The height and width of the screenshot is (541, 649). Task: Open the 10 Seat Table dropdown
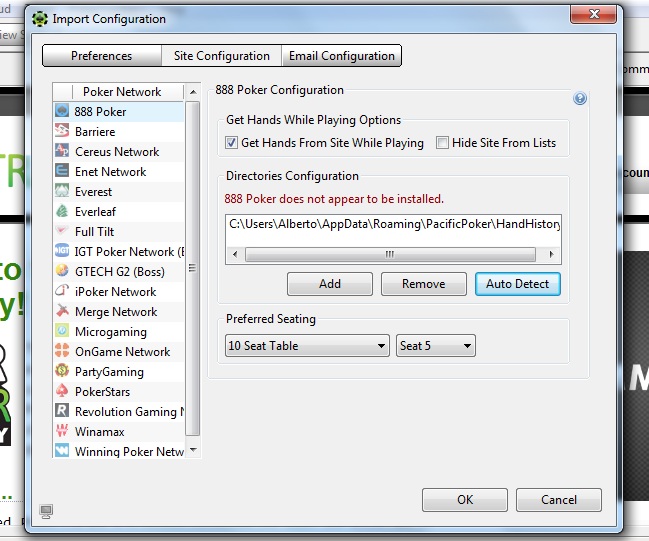307,346
